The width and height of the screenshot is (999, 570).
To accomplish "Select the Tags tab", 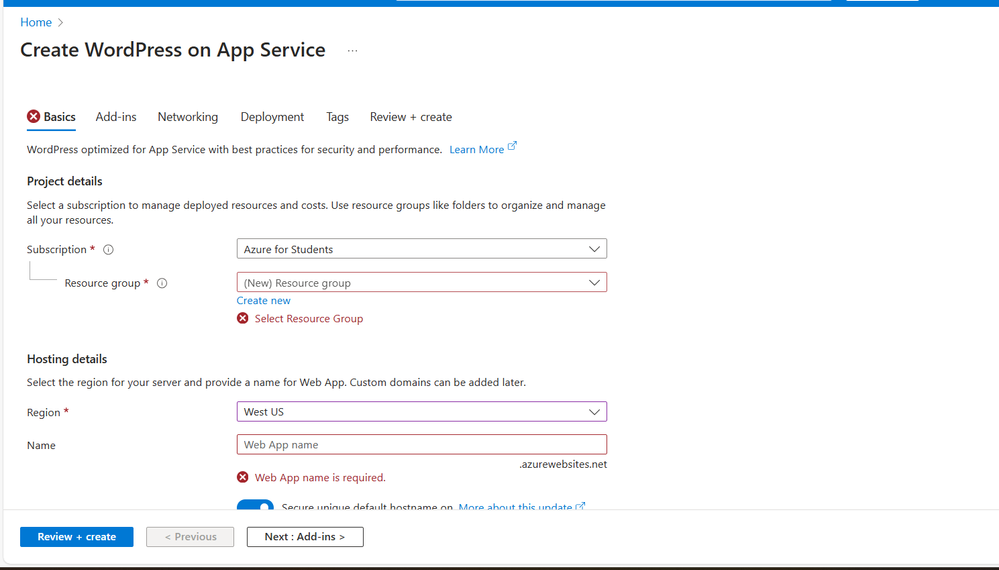I will [x=337, y=117].
